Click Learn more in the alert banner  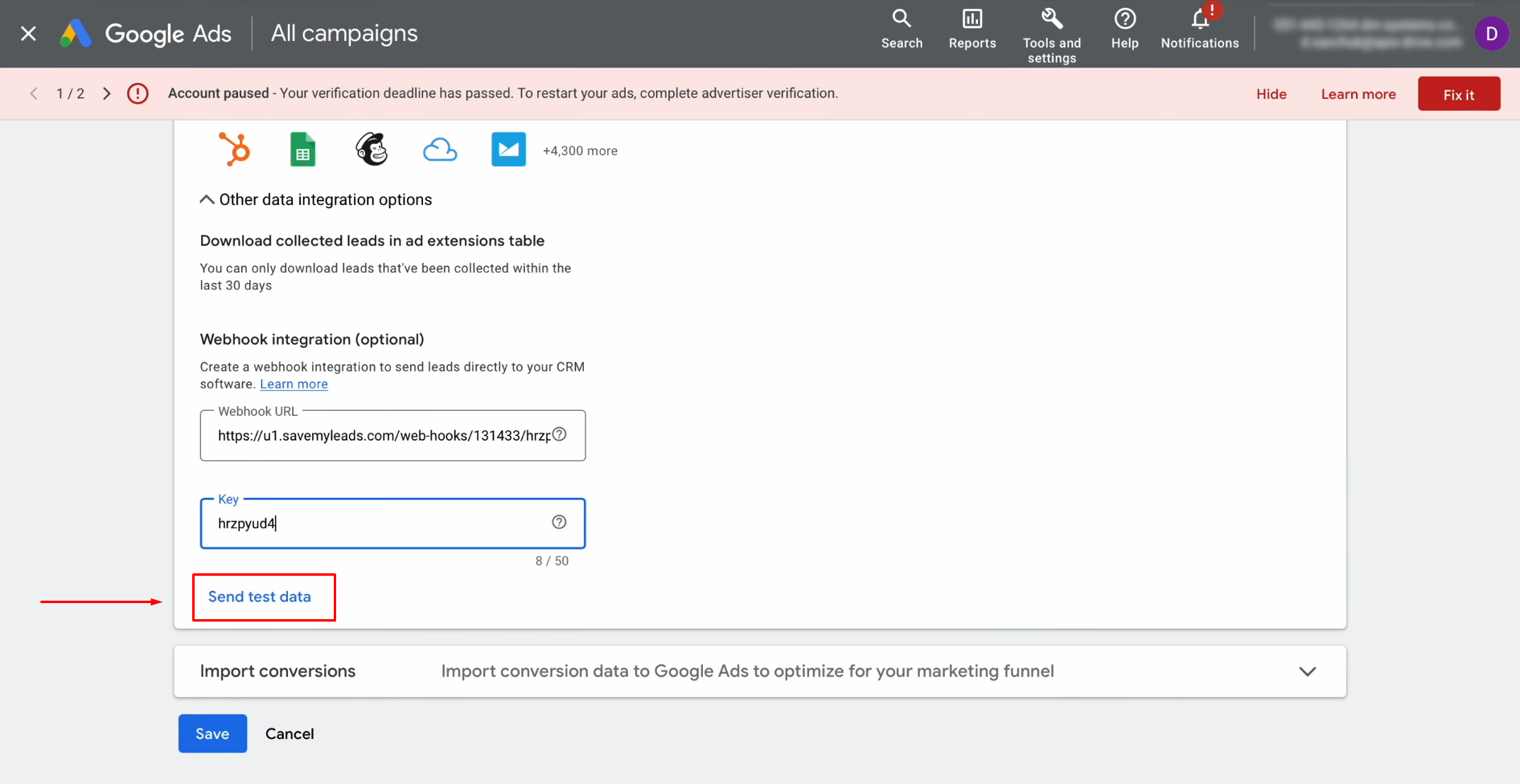click(x=1358, y=94)
